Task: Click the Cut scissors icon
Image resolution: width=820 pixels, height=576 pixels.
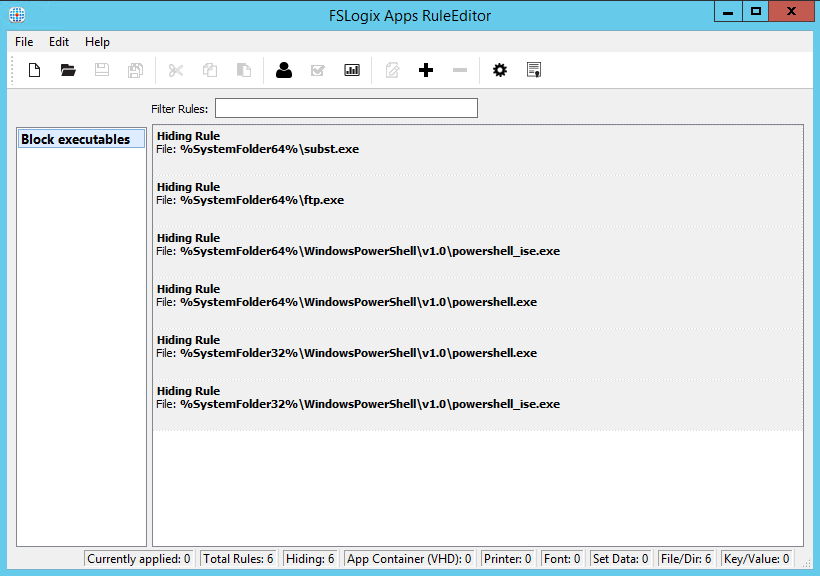Action: click(x=176, y=70)
